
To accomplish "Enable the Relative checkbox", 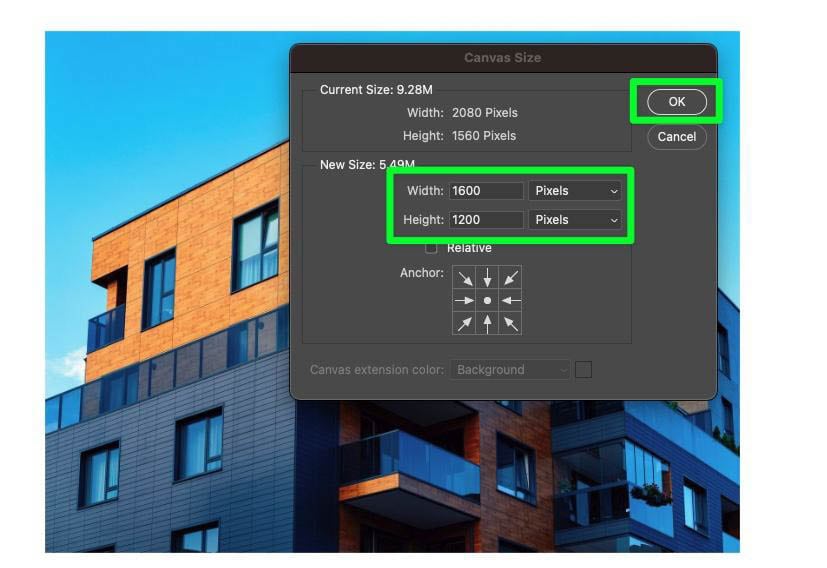I will click(x=431, y=248).
